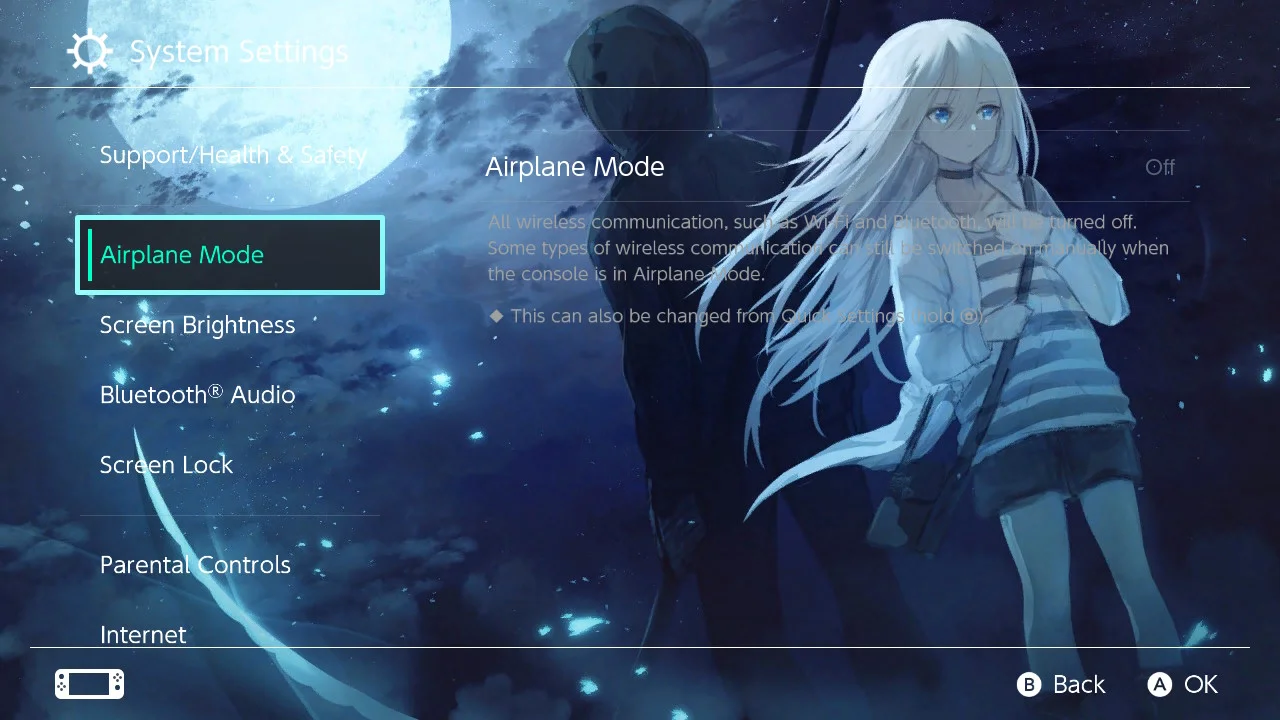The height and width of the screenshot is (720, 1280).
Task: Select Internet in the settings list
Action: 143,635
